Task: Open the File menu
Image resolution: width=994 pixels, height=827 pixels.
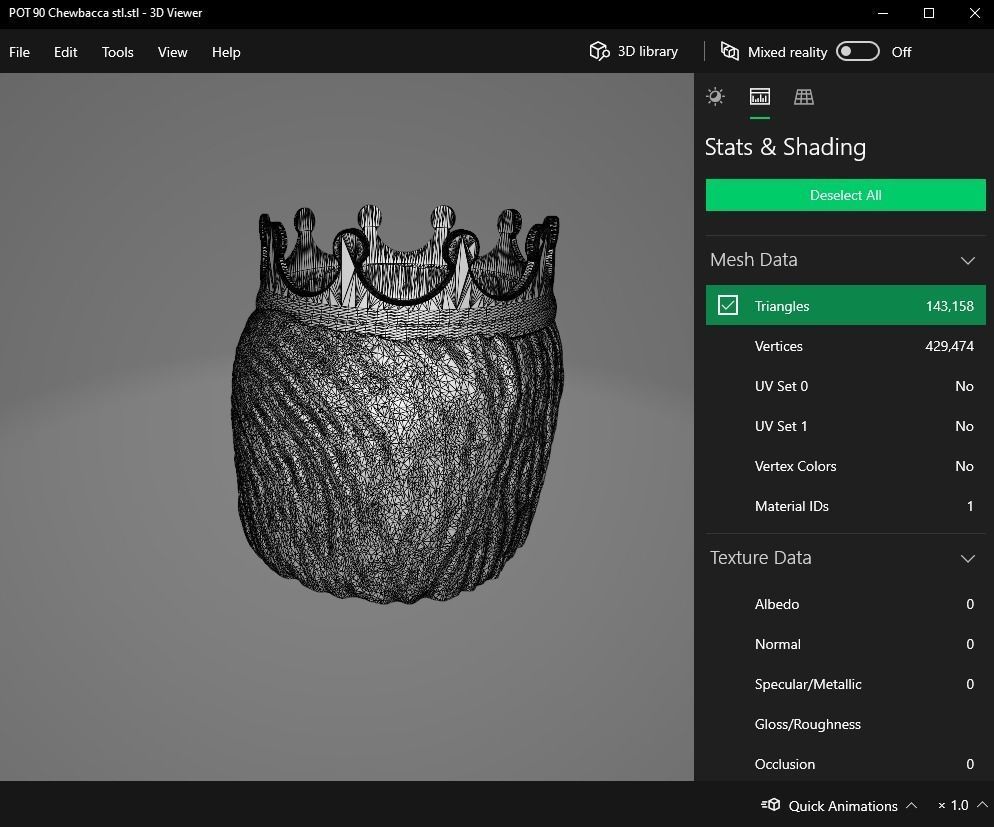Action: (19, 52)
